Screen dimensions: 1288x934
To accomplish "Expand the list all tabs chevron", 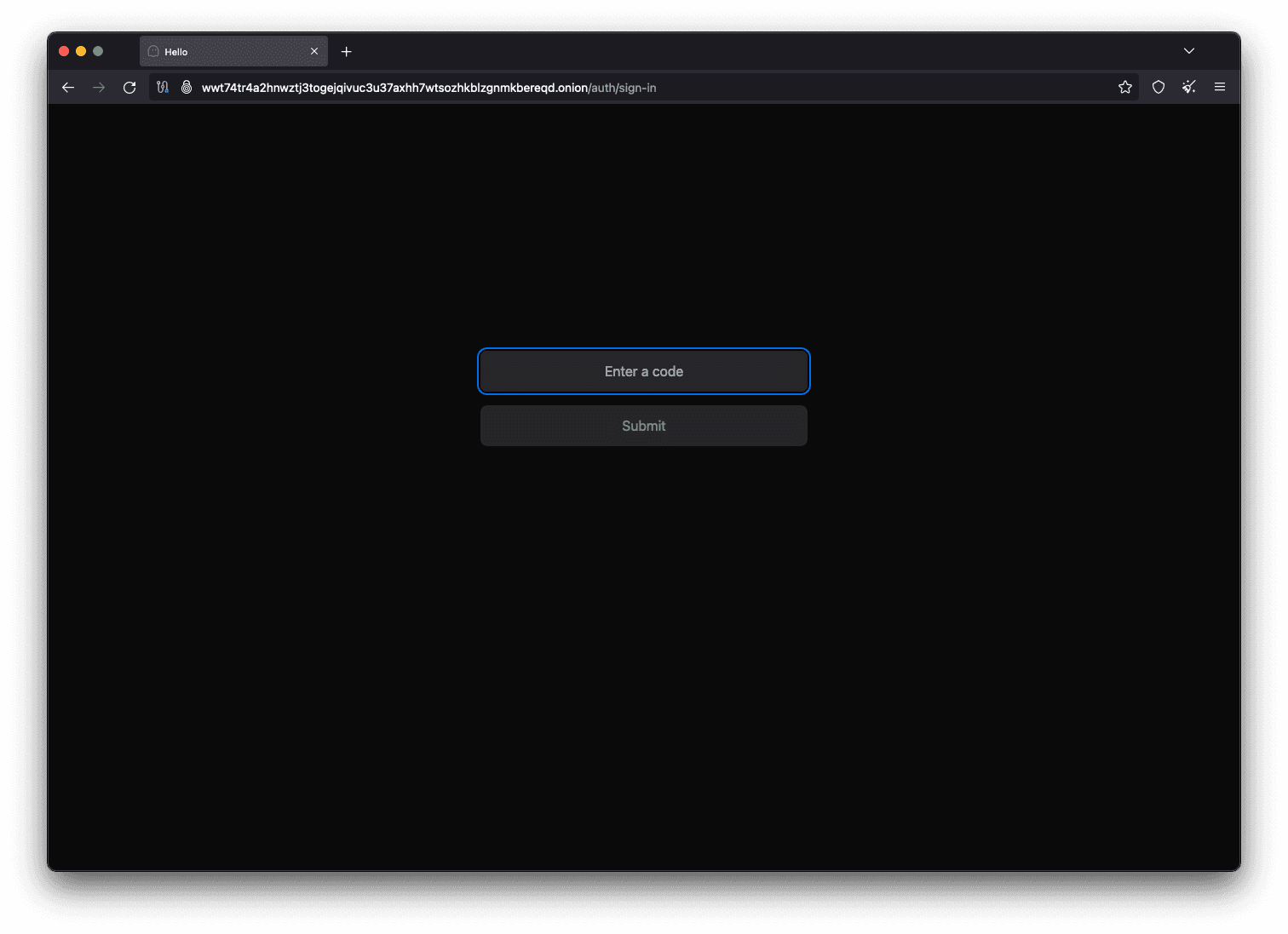I will pos(1189,51).
